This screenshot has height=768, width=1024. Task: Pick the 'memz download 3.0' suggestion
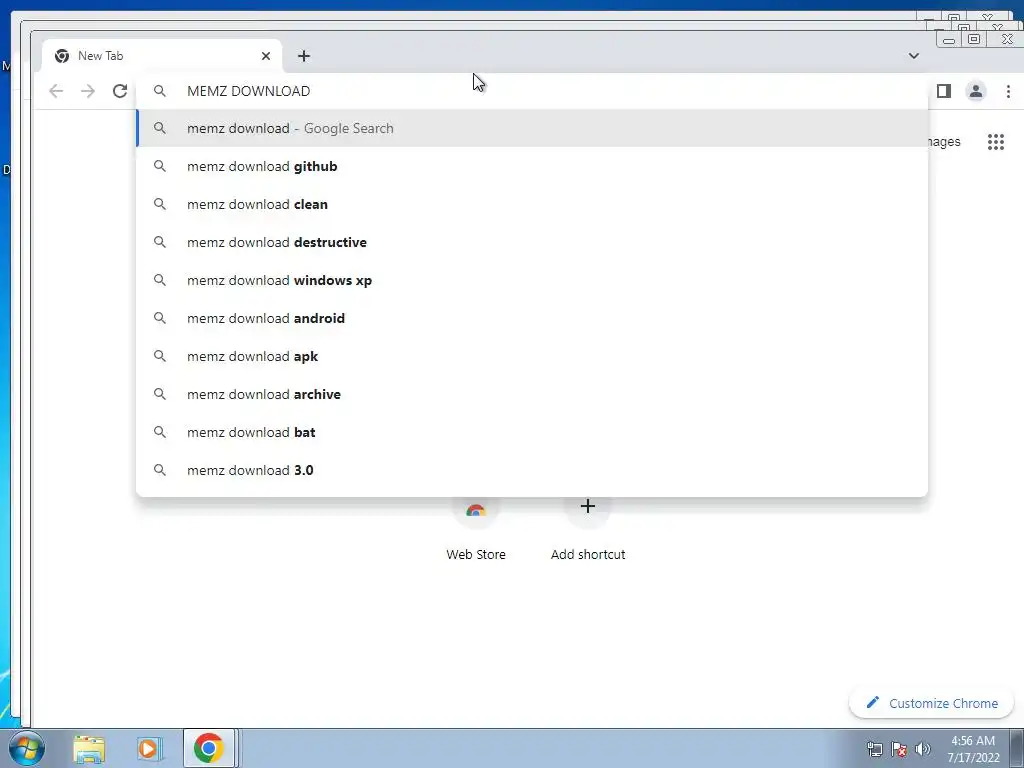tap(532, 470)
